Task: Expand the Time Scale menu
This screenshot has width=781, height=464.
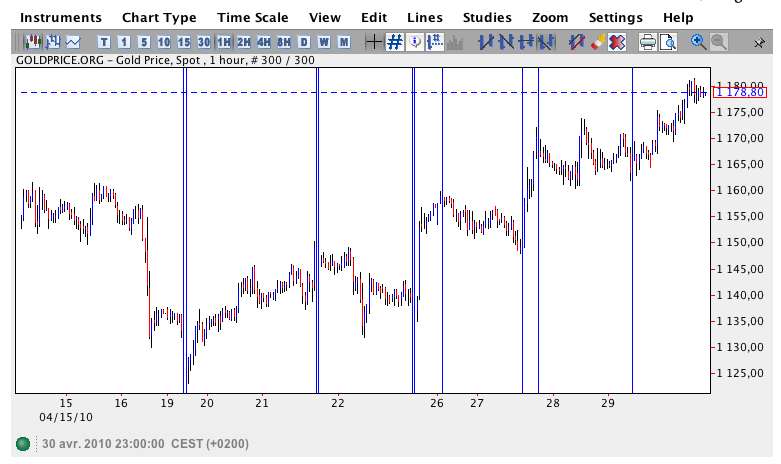Action: click(x=253, y=17)
